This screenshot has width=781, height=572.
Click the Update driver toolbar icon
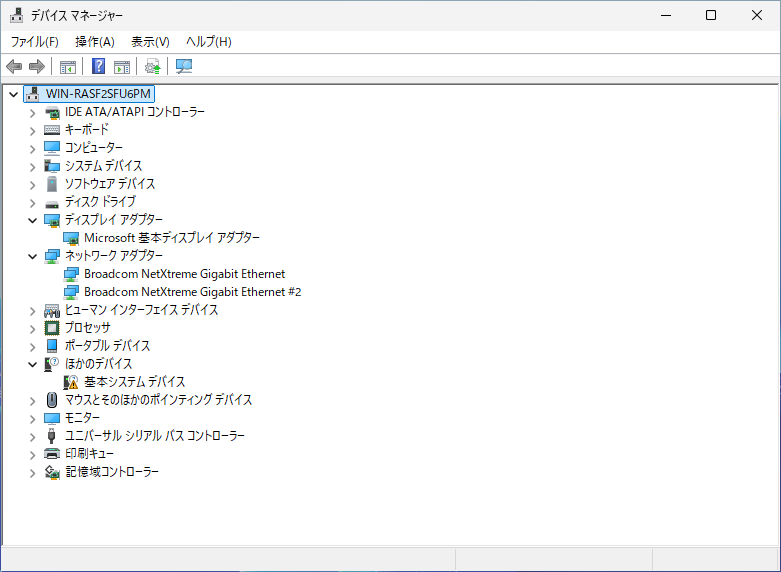pyautogui.click(x=152, y=67)
